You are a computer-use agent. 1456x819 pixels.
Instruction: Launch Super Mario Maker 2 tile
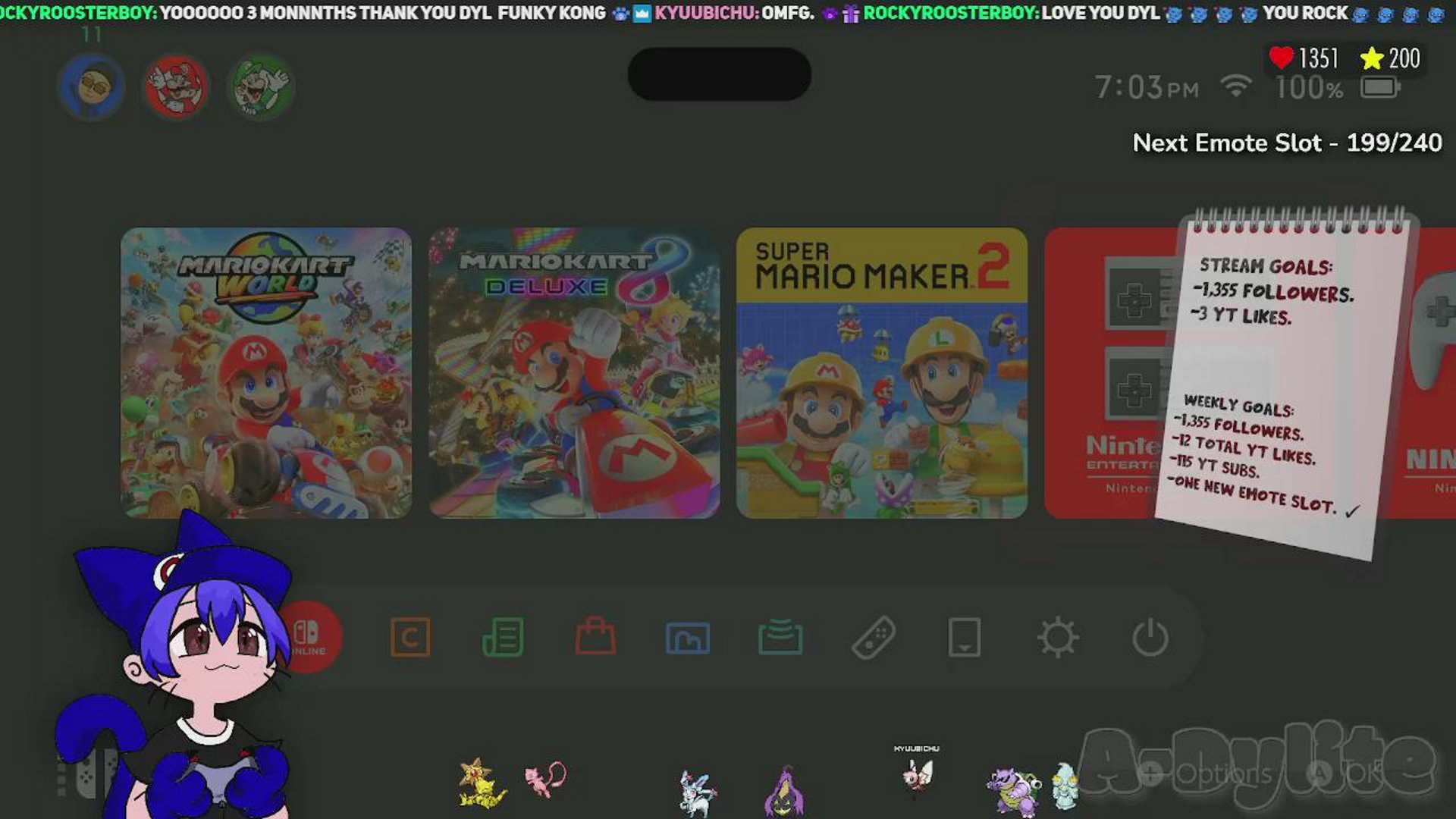(882, 373)
